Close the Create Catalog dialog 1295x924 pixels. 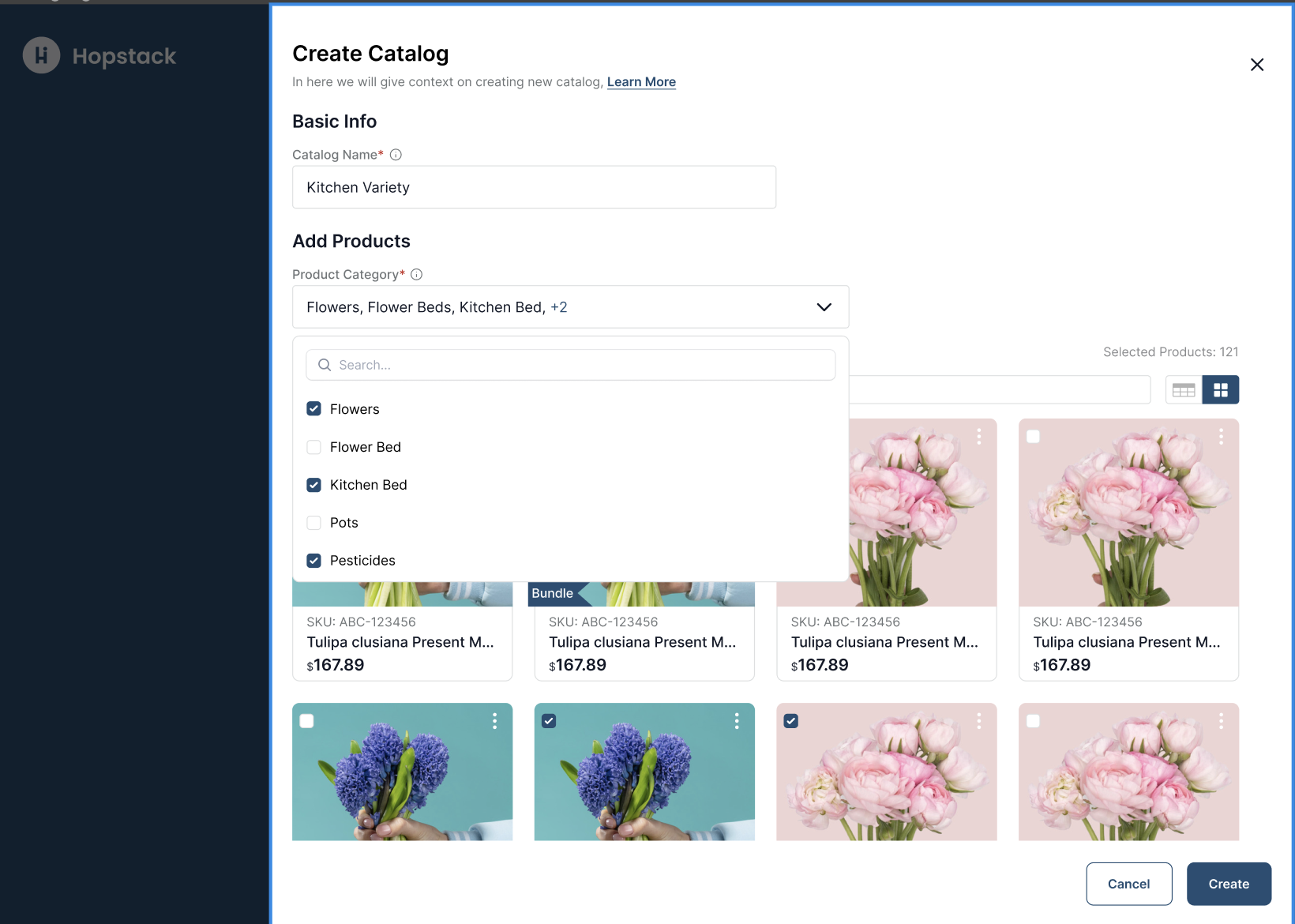1256,65
